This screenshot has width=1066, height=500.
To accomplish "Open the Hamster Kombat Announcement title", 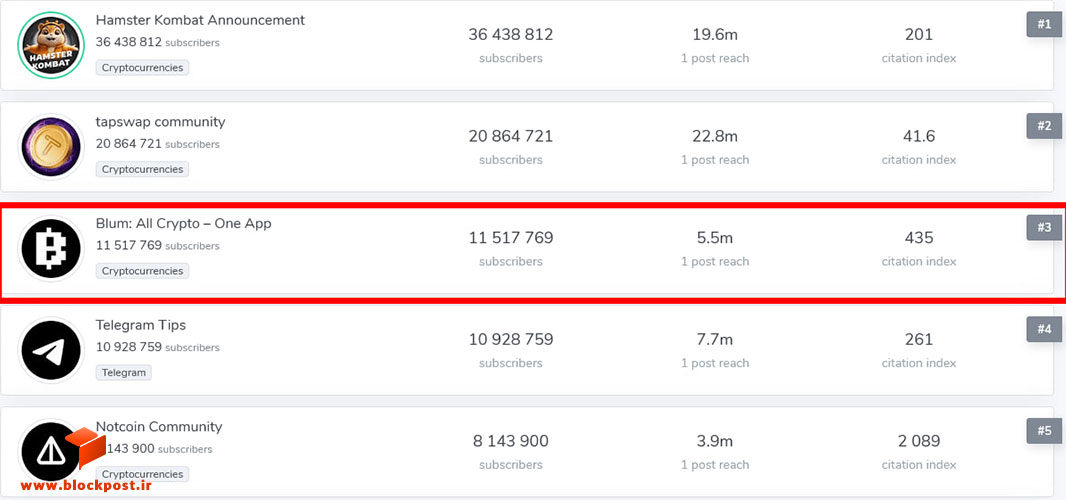I will [x=201, y=20].
